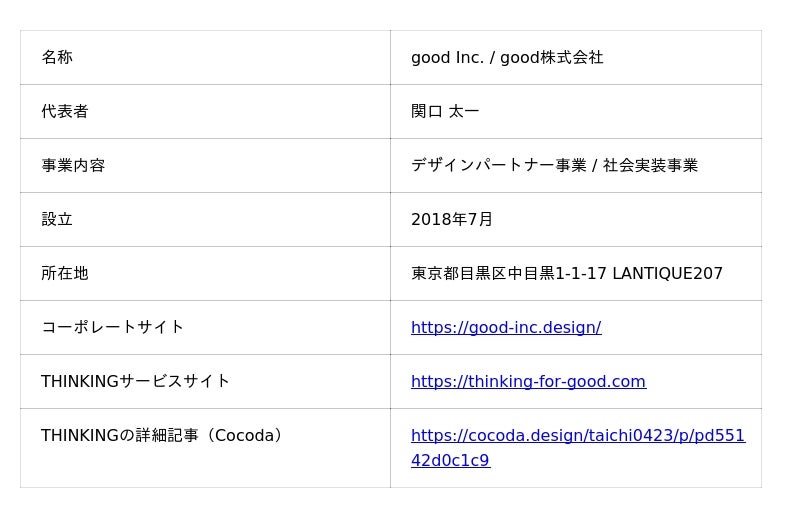Viewport: 800px width, 518px height.
Task: Click the THINKINGの詳細記事（Cocoda） label
Action: point(165,436)
